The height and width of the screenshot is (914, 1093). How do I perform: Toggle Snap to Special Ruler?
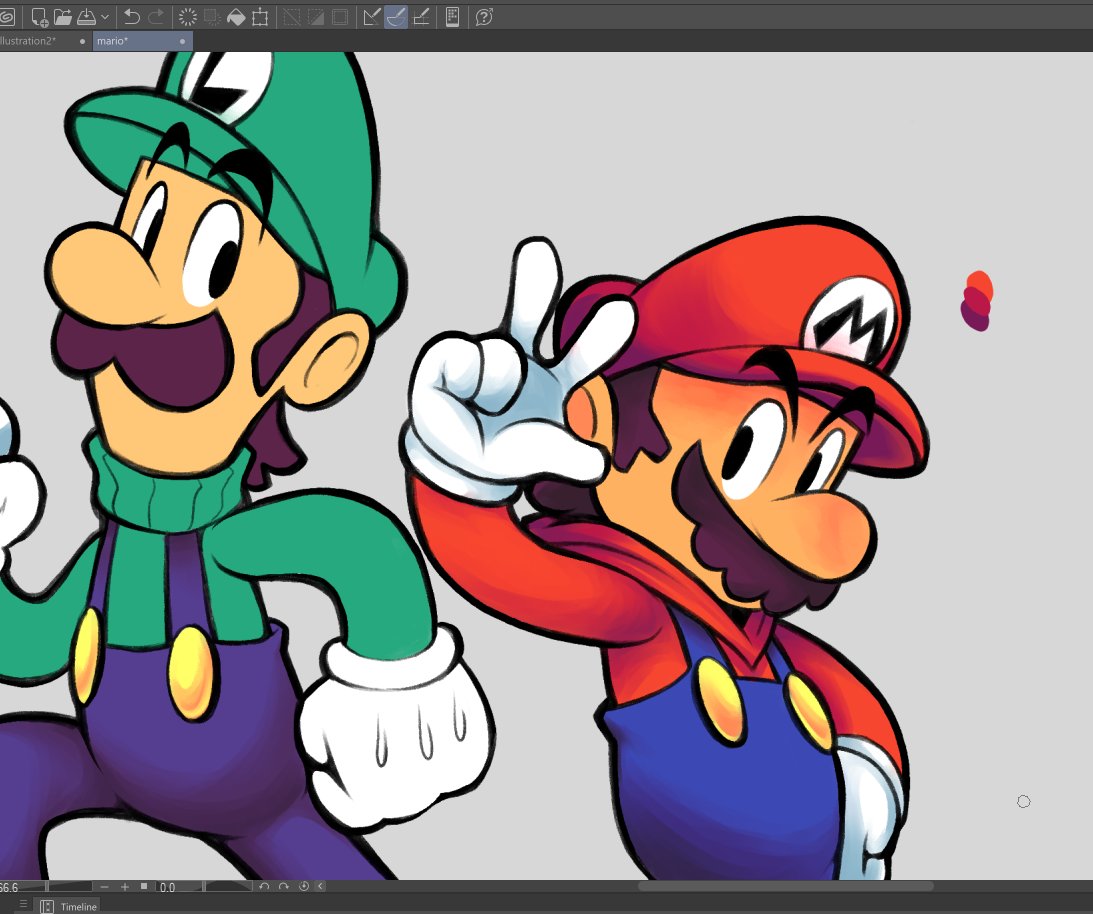pyautogui.click(x=396, y=17)
